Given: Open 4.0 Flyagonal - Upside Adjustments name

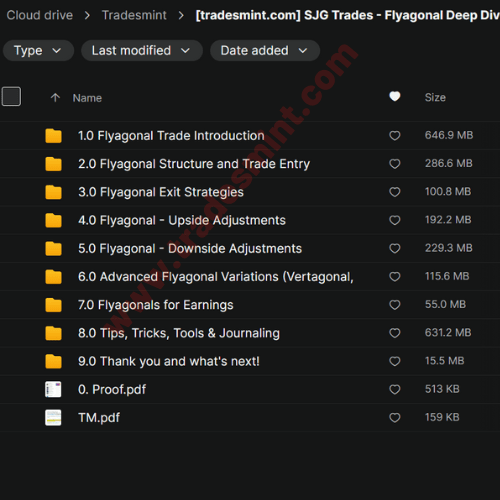Looking at the screenshot, I should (x=182, y=220).
